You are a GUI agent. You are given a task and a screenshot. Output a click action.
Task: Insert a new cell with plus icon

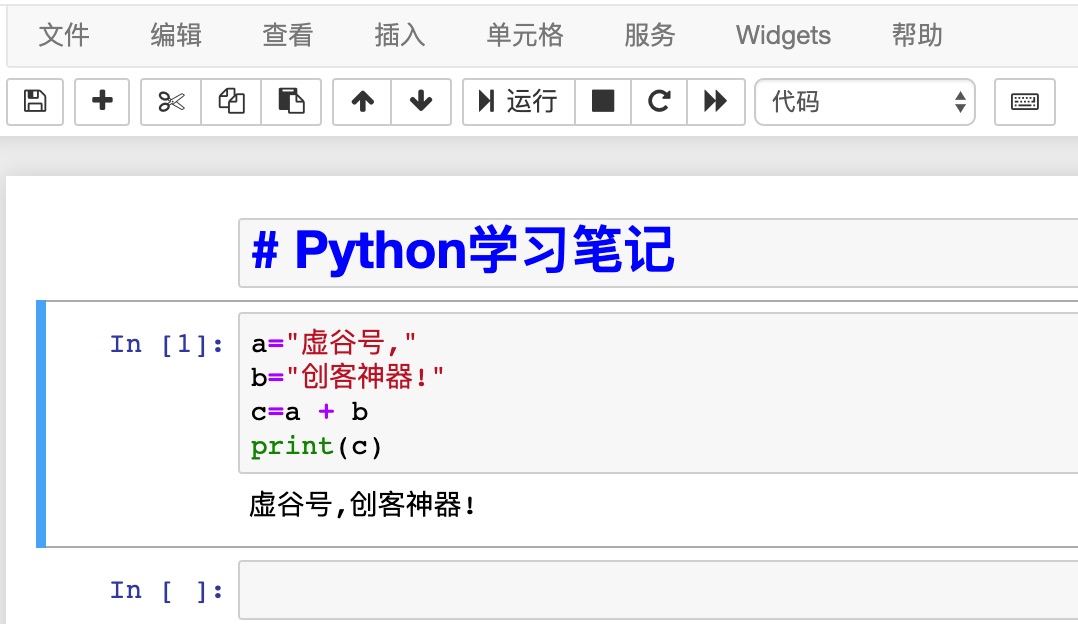[x=102, y=102]
